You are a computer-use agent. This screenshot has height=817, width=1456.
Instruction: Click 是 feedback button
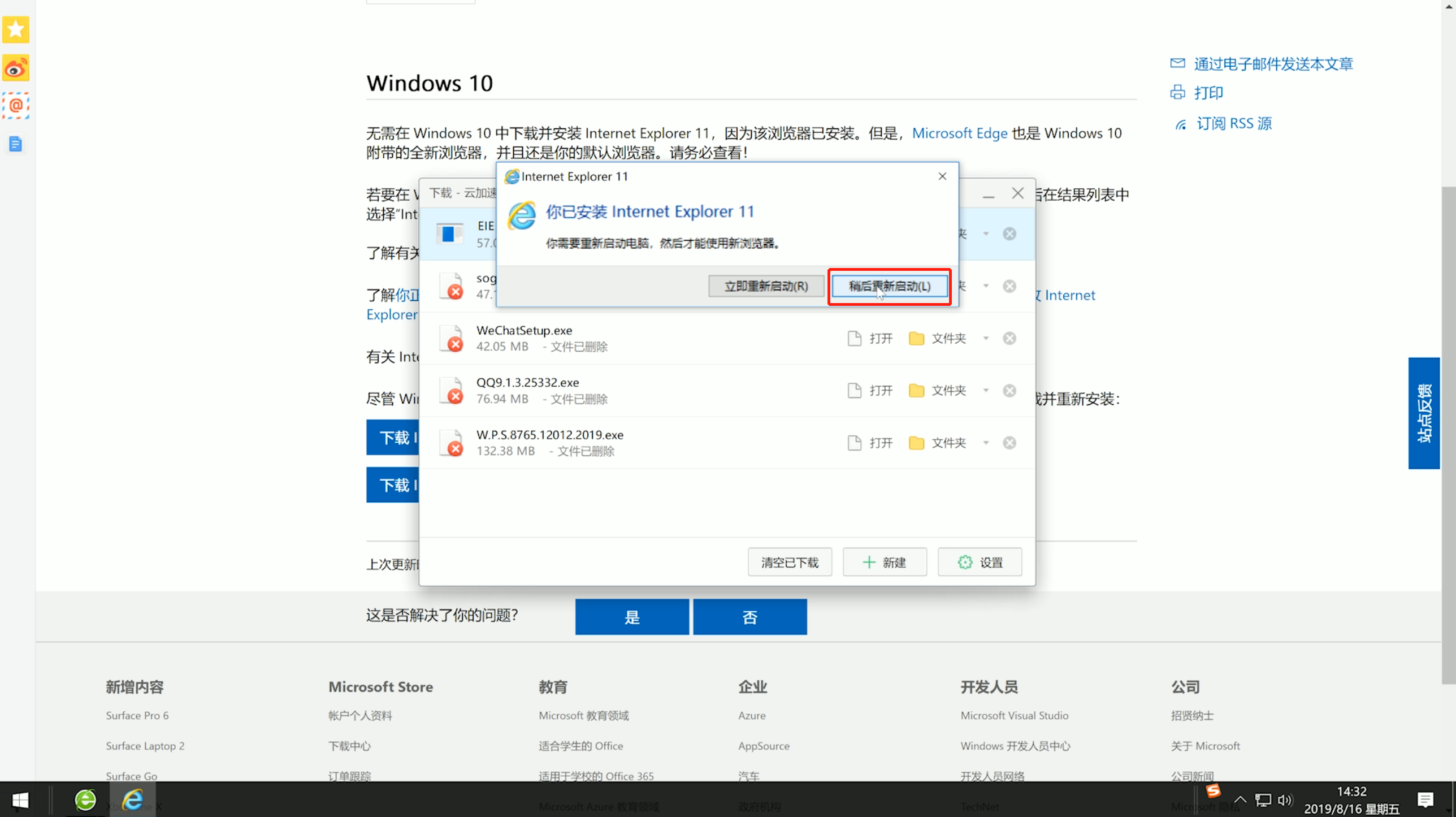[x=632, y=617]
